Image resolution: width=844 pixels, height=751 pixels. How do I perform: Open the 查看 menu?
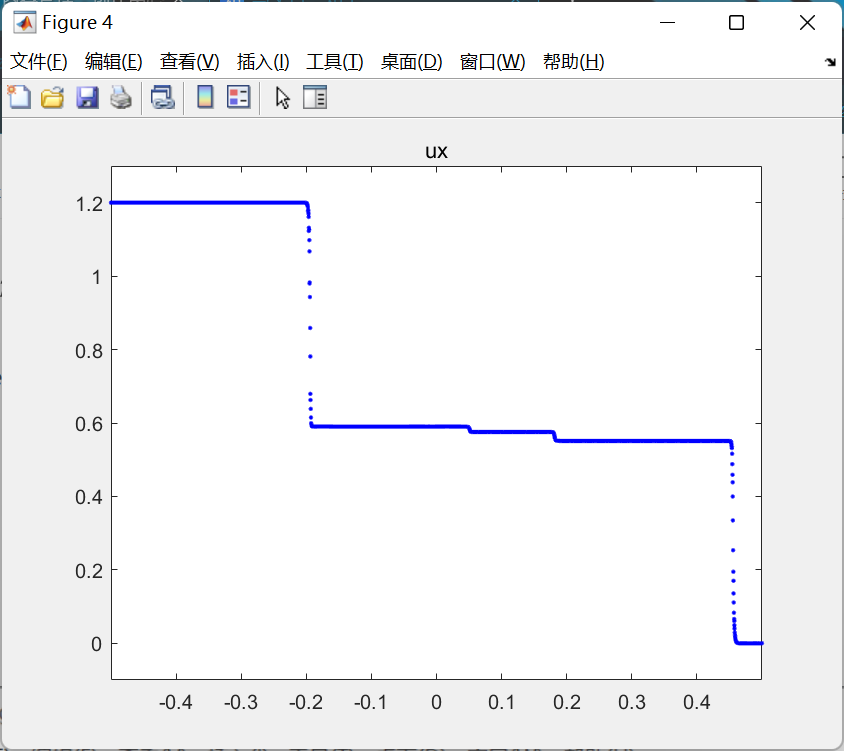pos(188,61)
